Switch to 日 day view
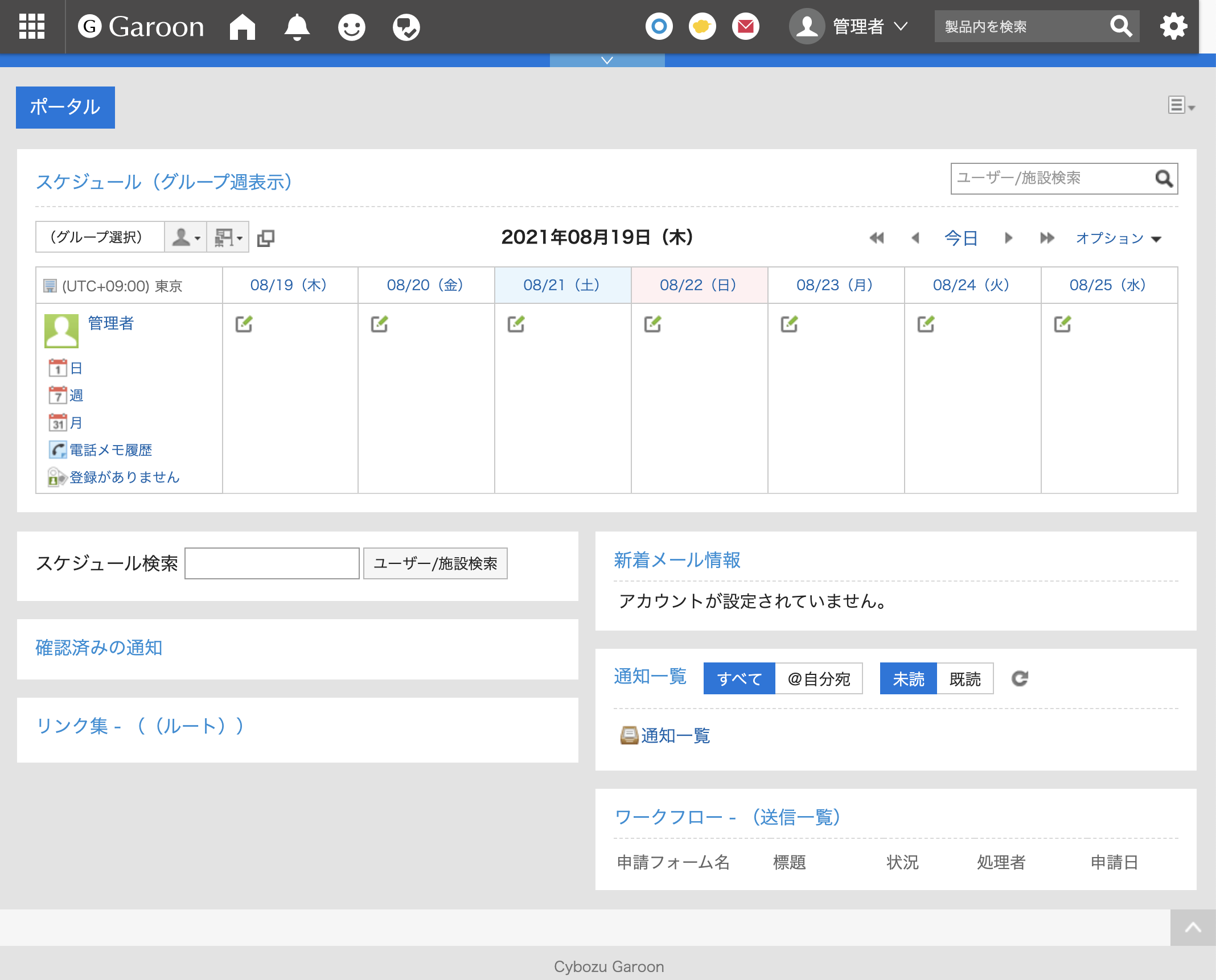Screen dimensions: 1216x980 [66, 368]
